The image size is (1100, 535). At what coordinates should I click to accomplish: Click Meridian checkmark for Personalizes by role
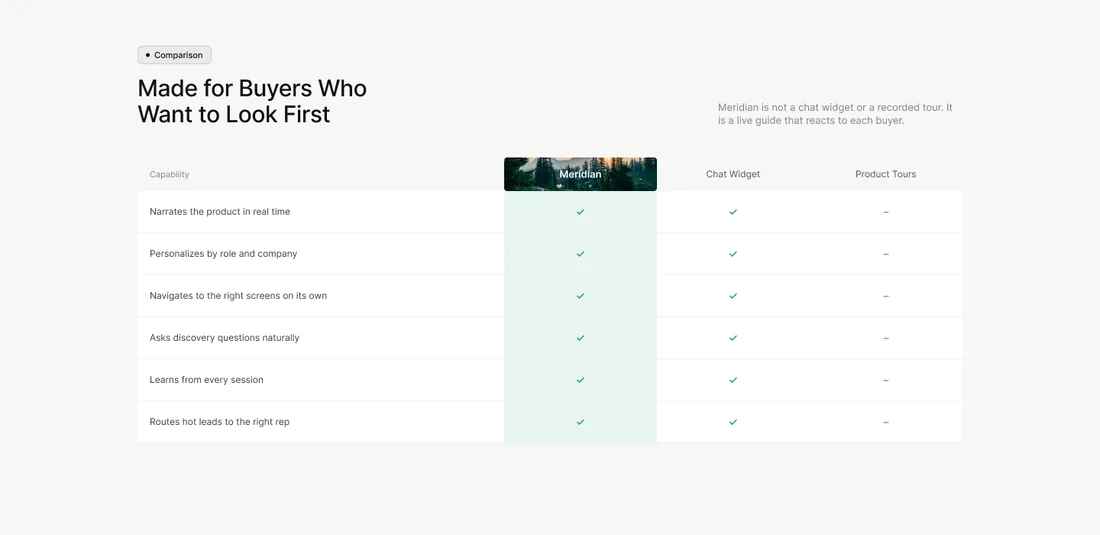(580, 254)
